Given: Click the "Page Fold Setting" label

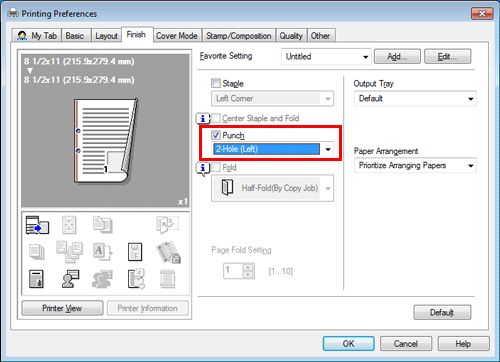Looking at the screenshot, I should [x=241, y=250].
